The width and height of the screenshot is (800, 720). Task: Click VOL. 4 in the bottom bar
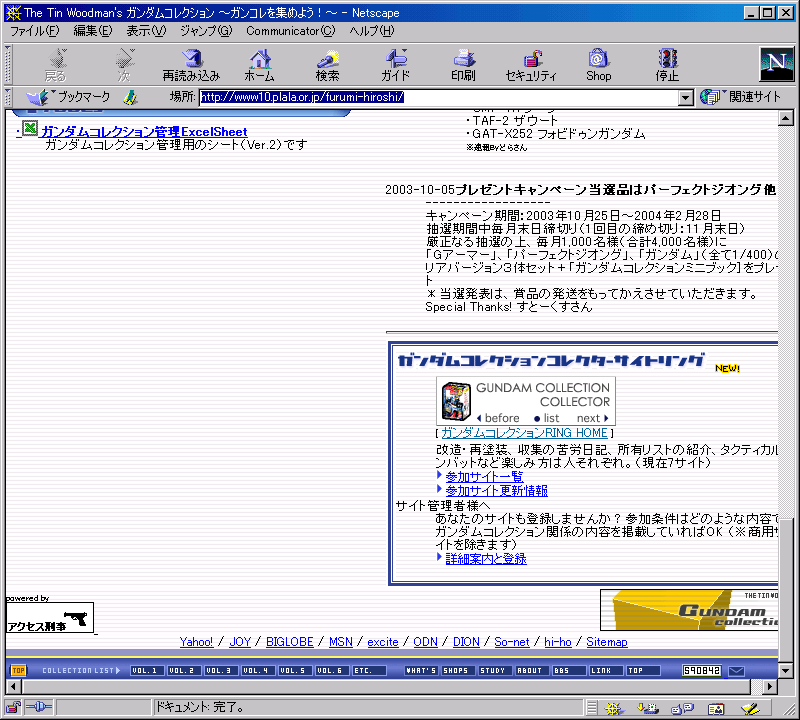[x=258, y=671]
